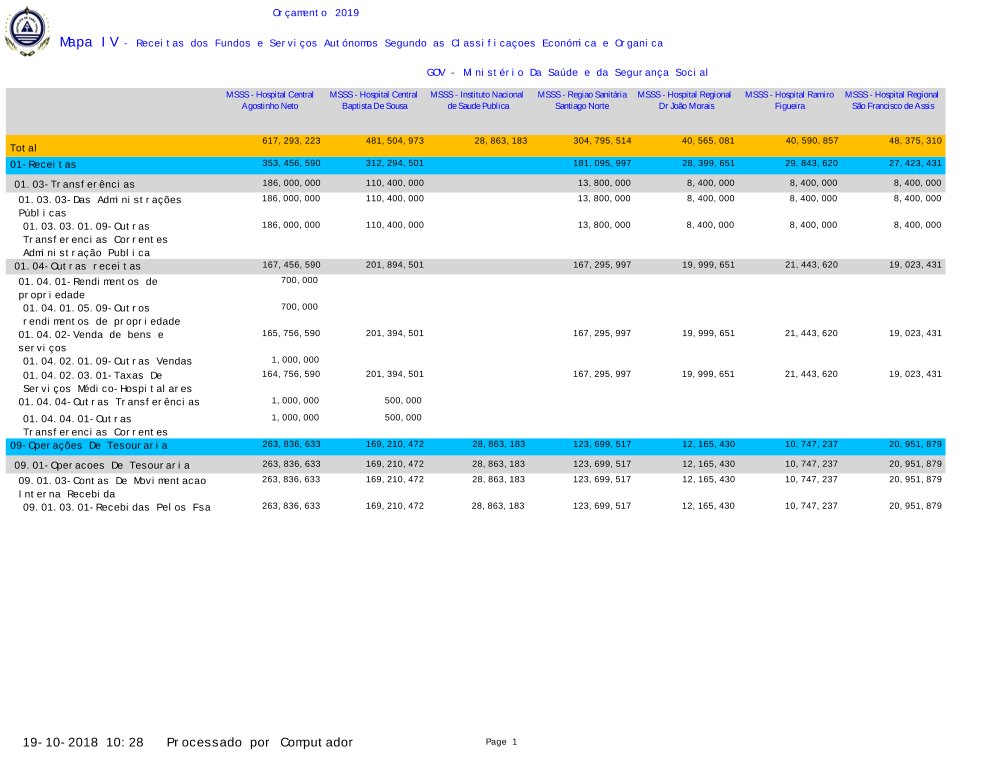Screen dimensions: 1000x773
Task: Select the 09-Operações De Tesouraria blue row
Action: point(89,445)
